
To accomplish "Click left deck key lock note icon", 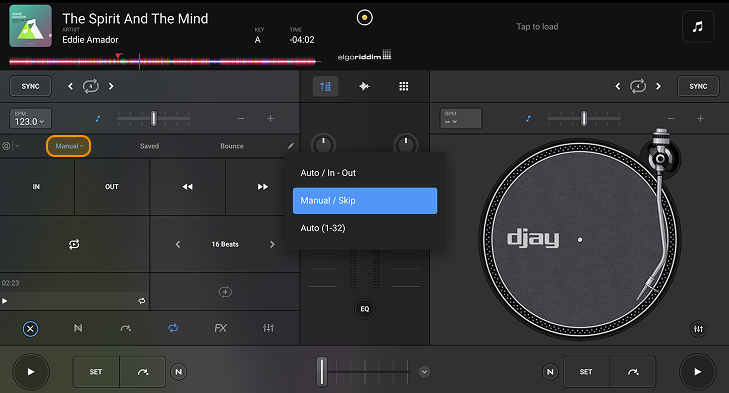I will [x=98, y=119].
